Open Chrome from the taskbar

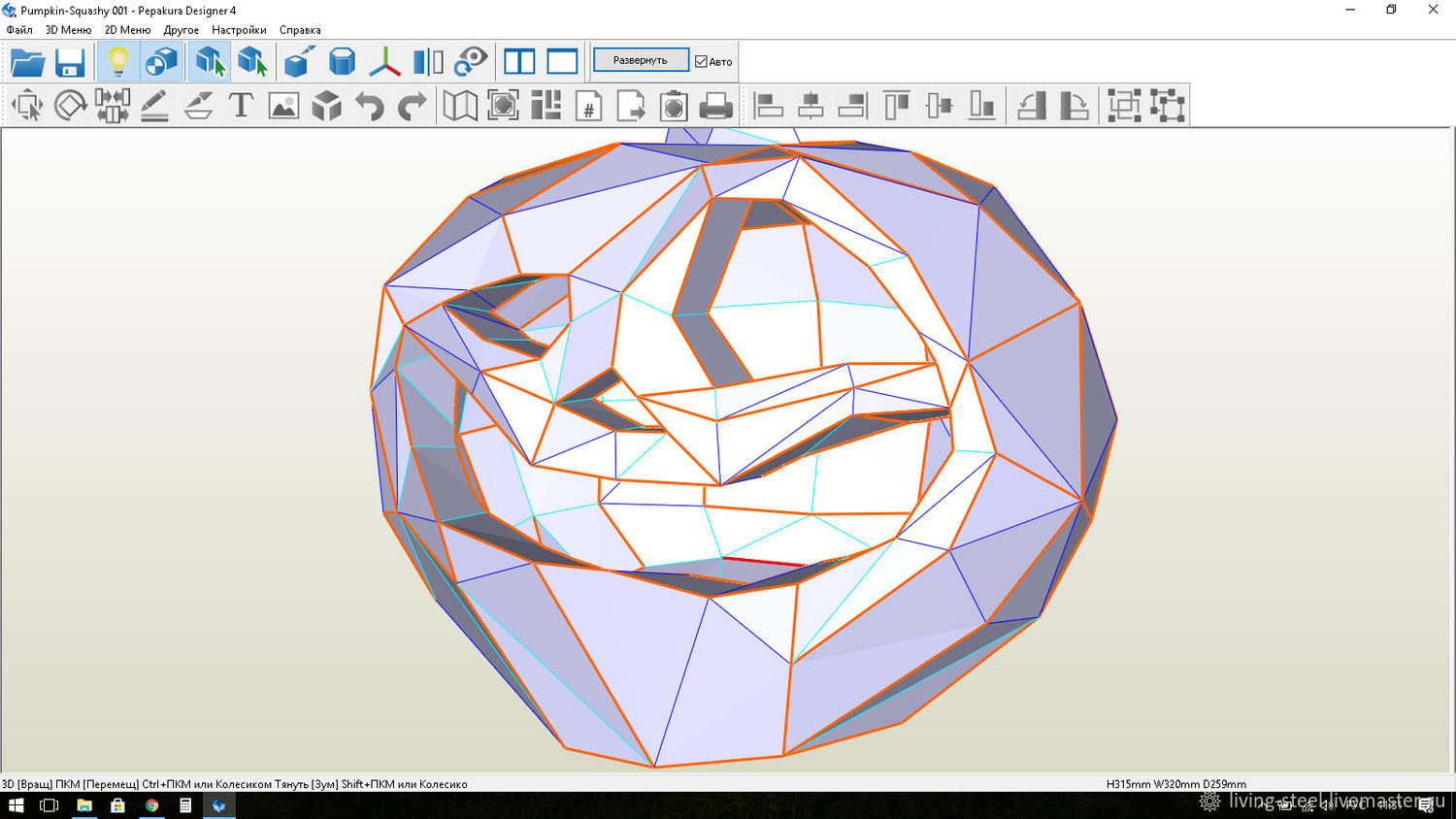point(151,805)
